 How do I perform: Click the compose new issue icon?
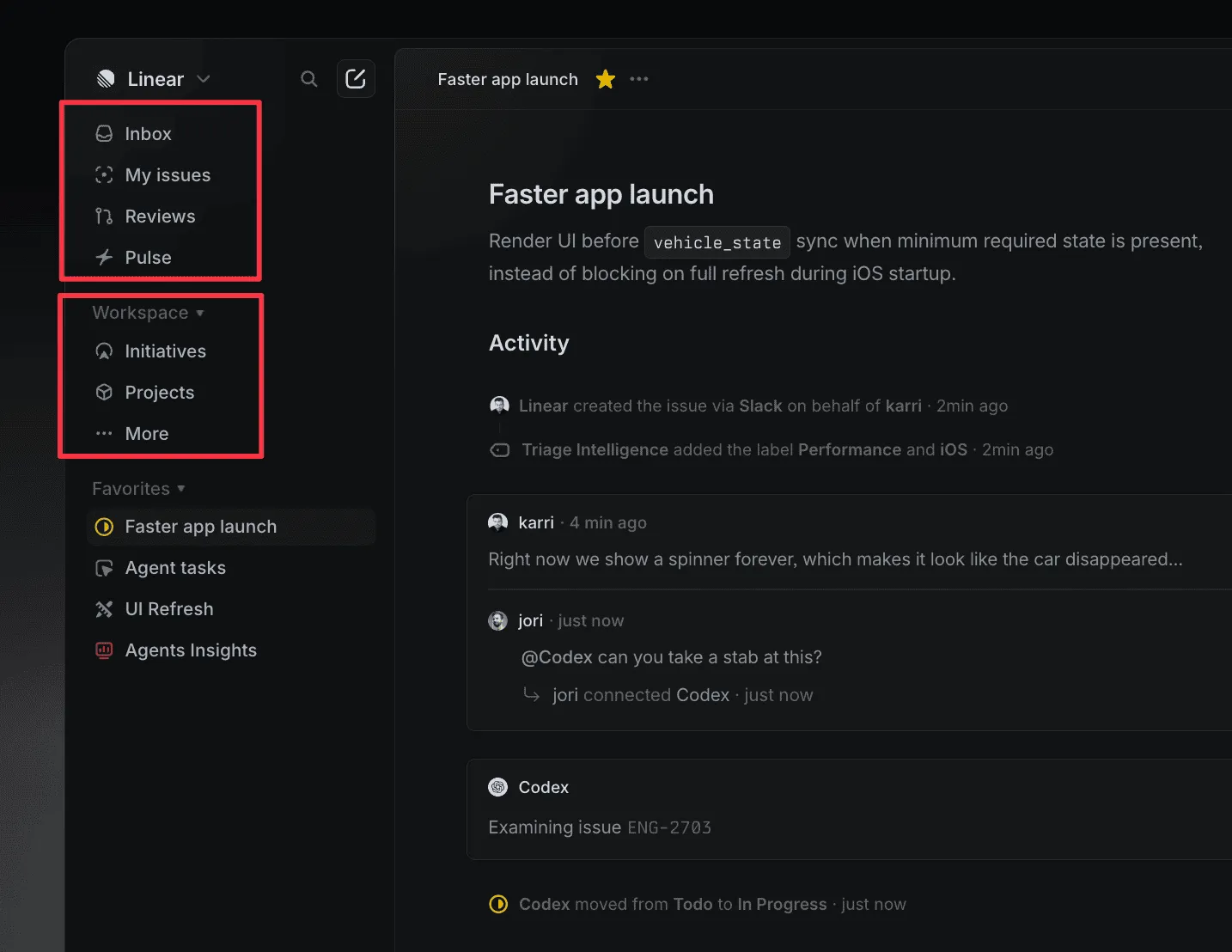click(356, 79)
